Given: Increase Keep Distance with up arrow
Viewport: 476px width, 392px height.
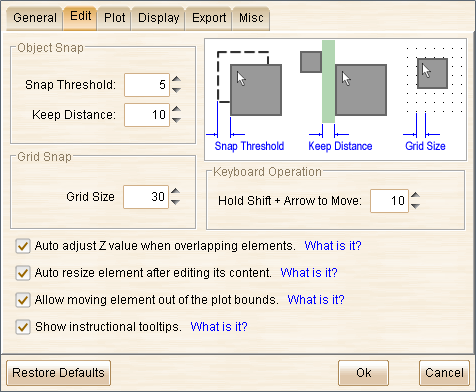Looking at the screenshot, I should 176,109.
